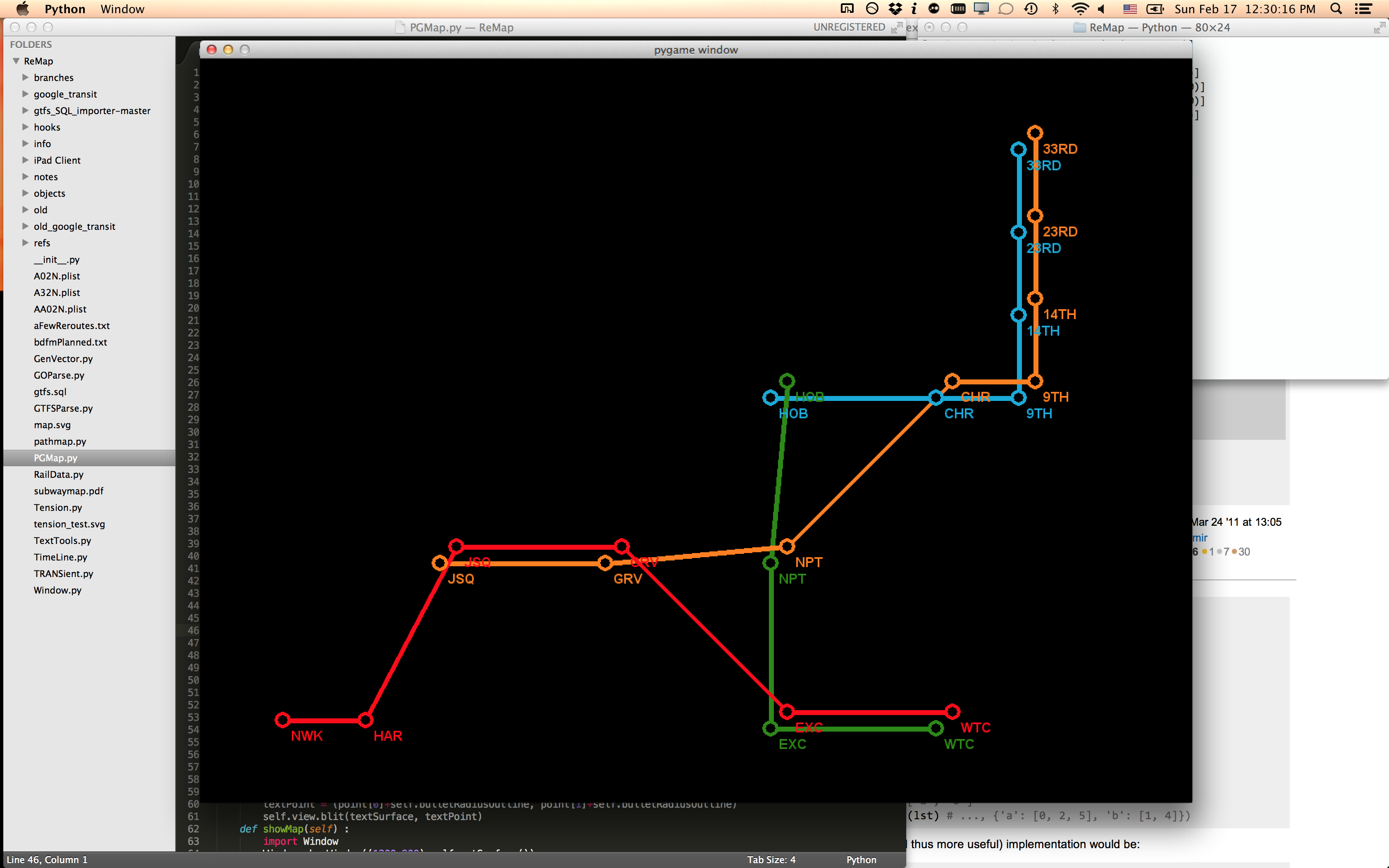Expand the objects folder
Screen dimensions: 1389x868
click(x=25, y=193)
